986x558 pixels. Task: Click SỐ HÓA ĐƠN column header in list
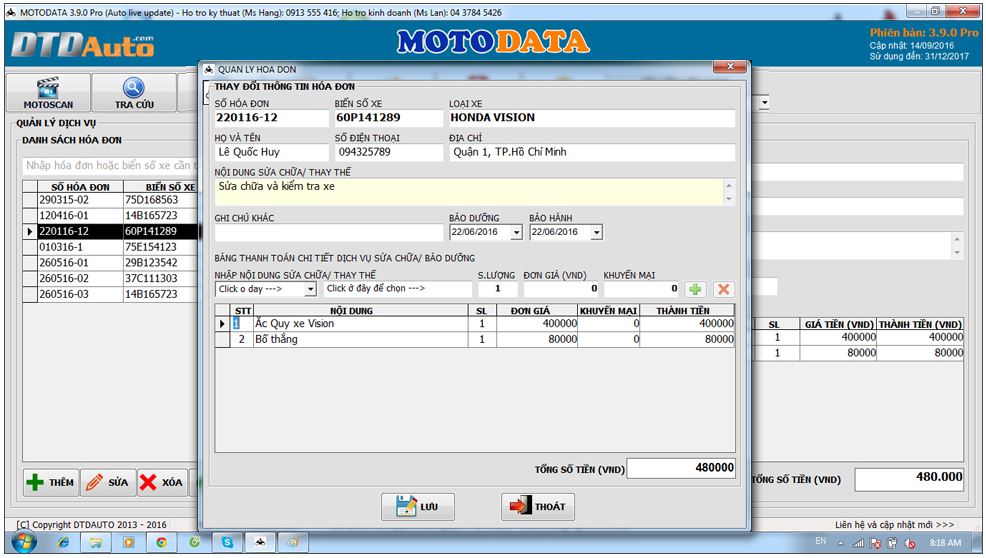click(x=80, y=187)
